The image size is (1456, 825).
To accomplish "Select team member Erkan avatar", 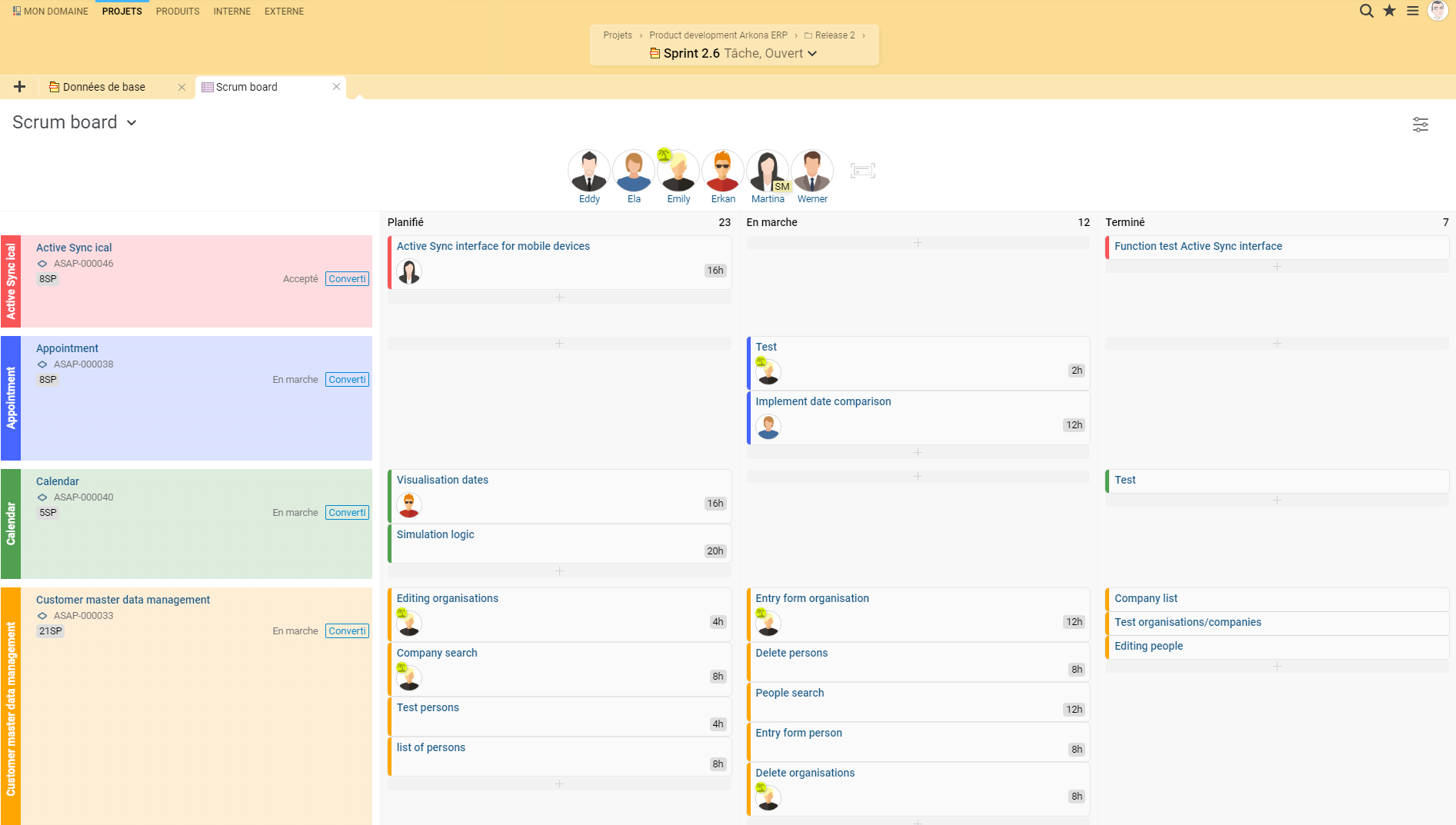I will [x=723, y=171].
